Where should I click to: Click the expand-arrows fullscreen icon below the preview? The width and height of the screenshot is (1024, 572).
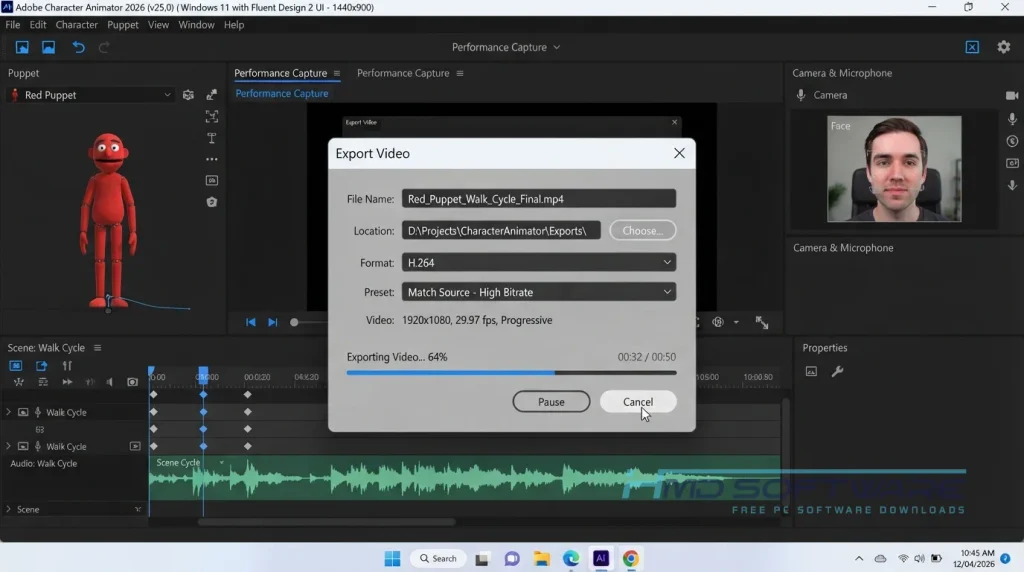(x=761, y=323)
